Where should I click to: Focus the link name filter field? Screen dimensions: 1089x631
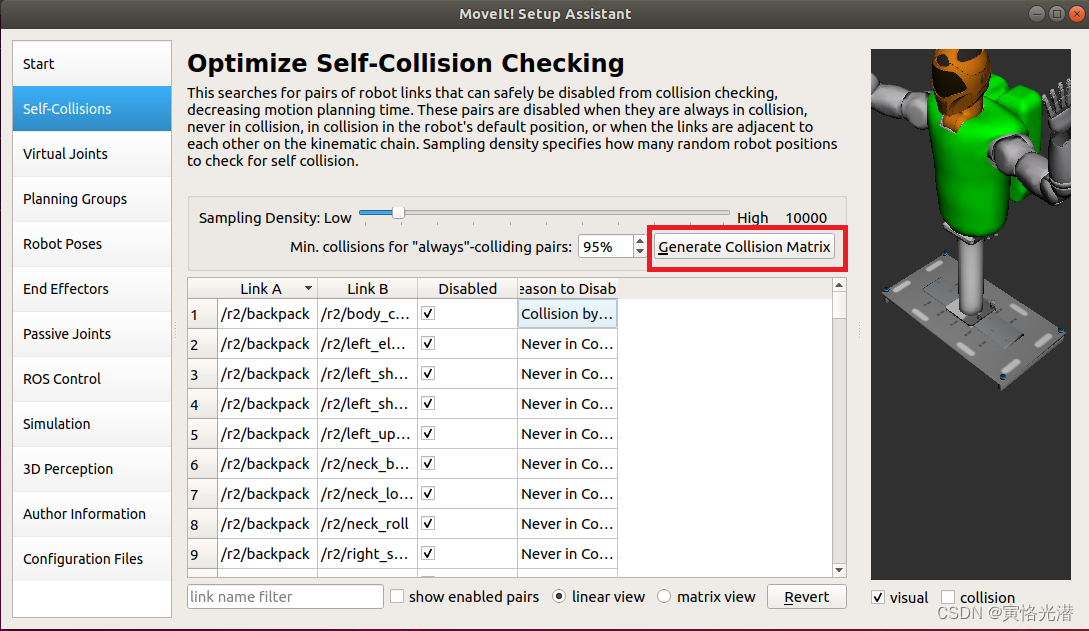(x=285, y=596)
